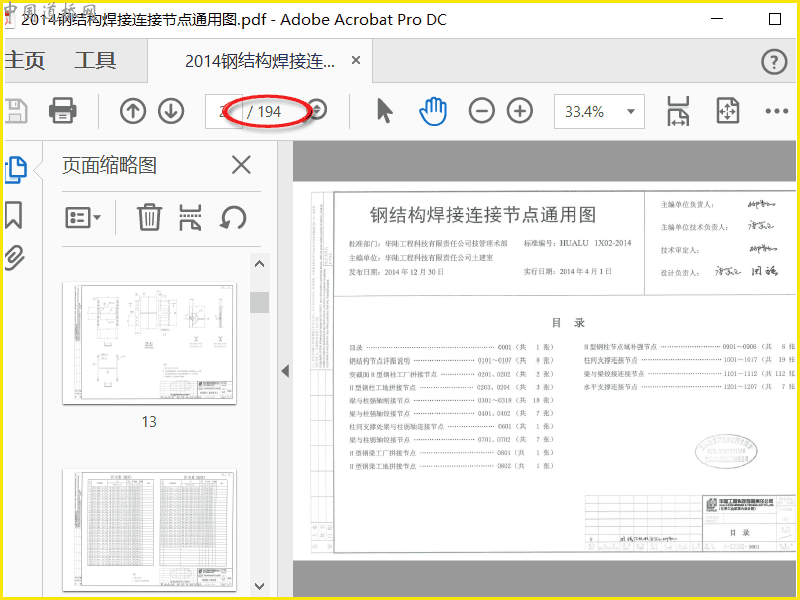Select the table page thumbnail below 13

click(149, 531)
